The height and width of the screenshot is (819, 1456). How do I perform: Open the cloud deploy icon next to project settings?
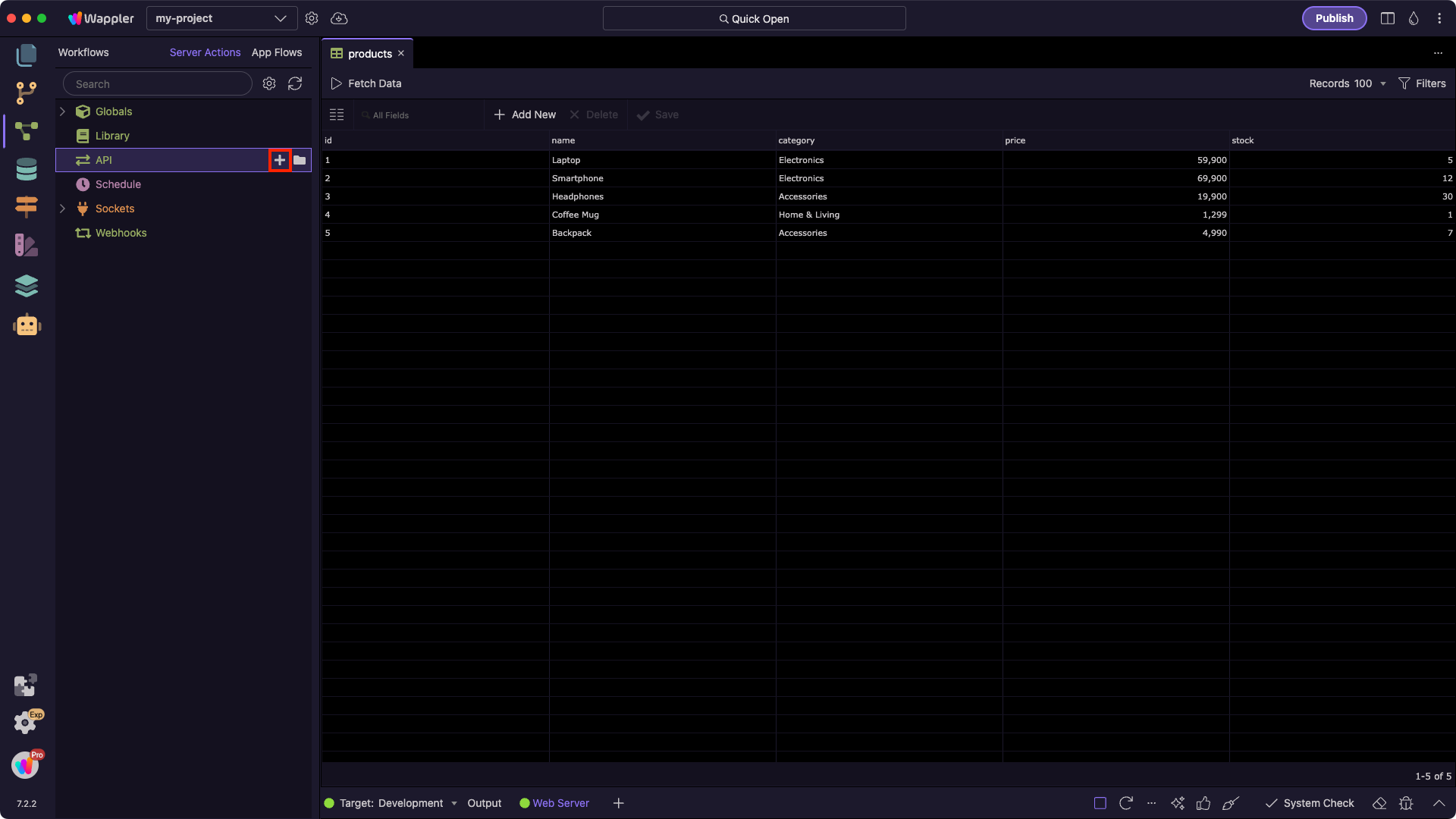click(x=339, y=18)
